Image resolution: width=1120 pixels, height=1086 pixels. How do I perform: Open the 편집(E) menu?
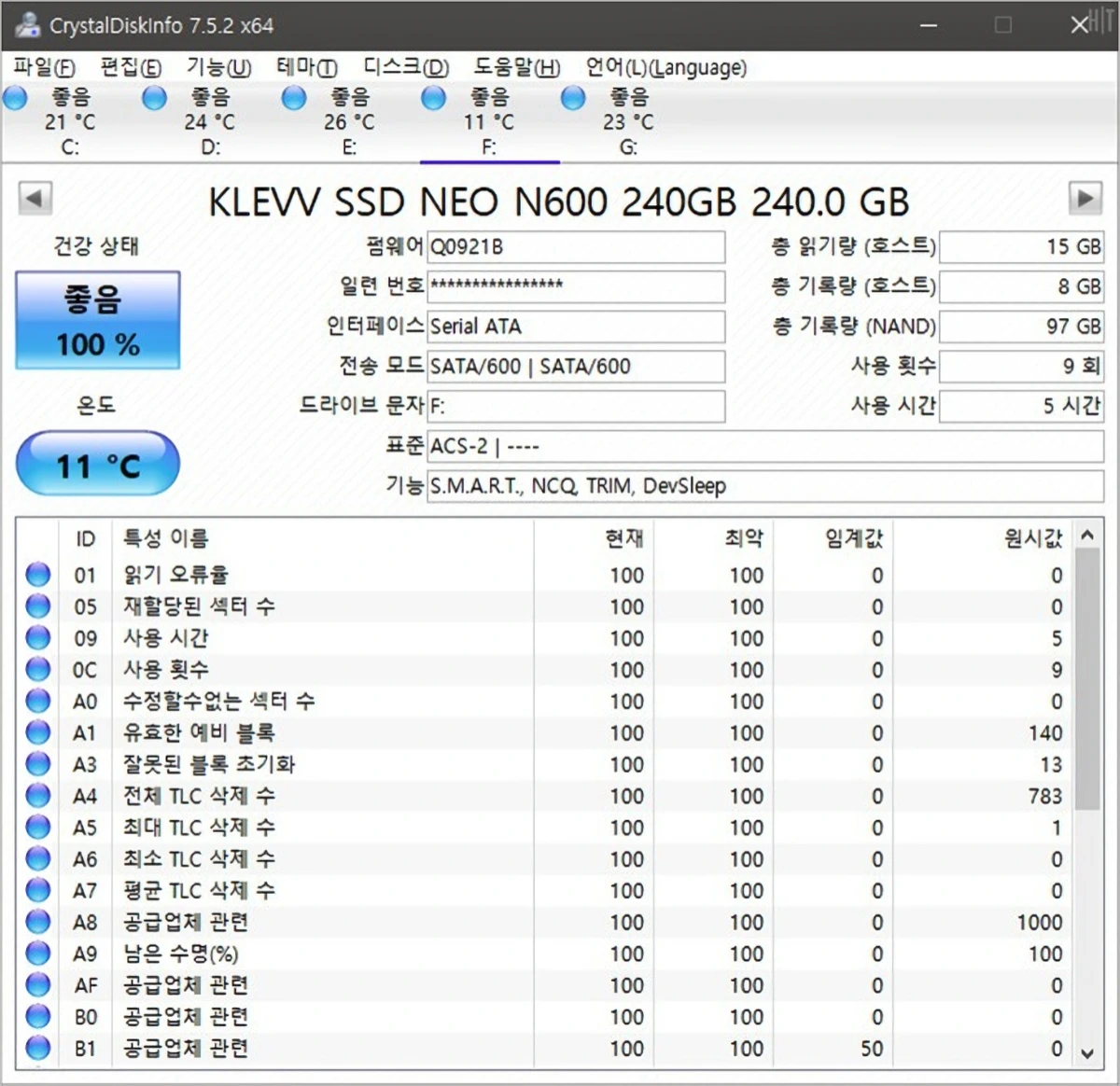(131, 67)
